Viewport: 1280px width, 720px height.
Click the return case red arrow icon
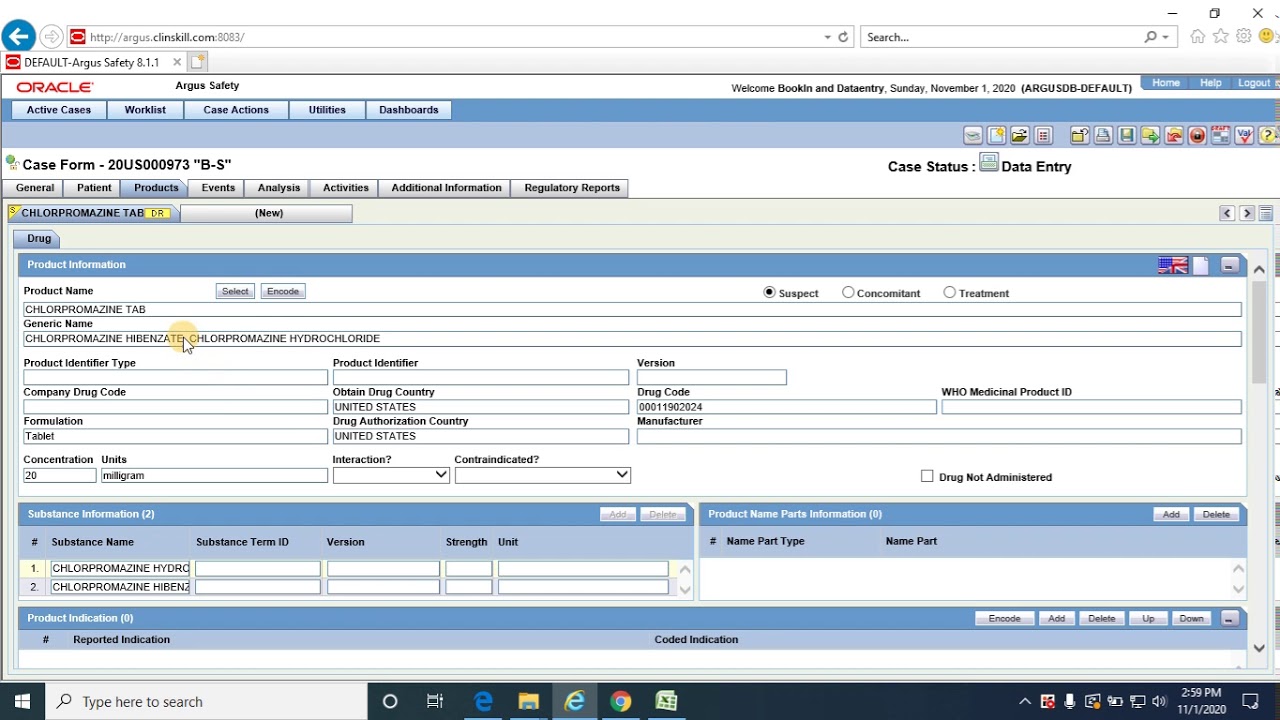[1174, 136]
